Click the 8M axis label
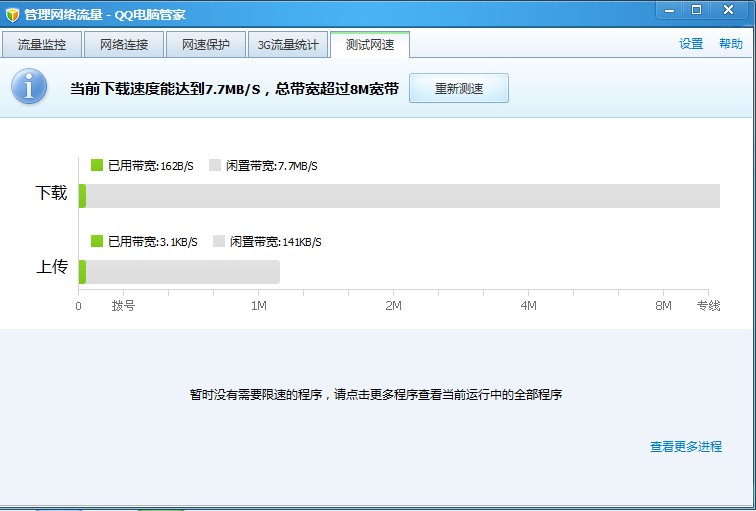Screen dimensions: 756x511 (x=663, y=306)
